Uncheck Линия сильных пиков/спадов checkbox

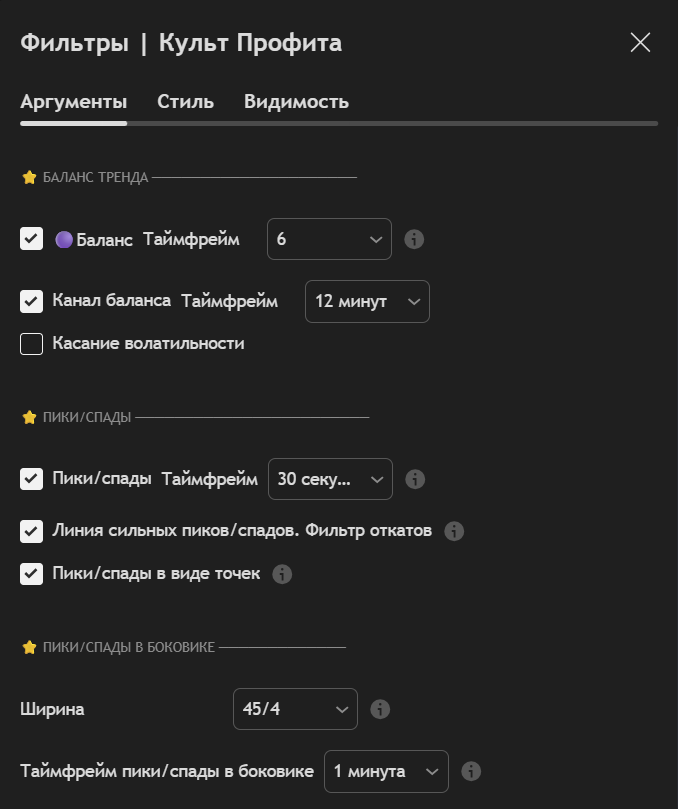tap(32, 531)
